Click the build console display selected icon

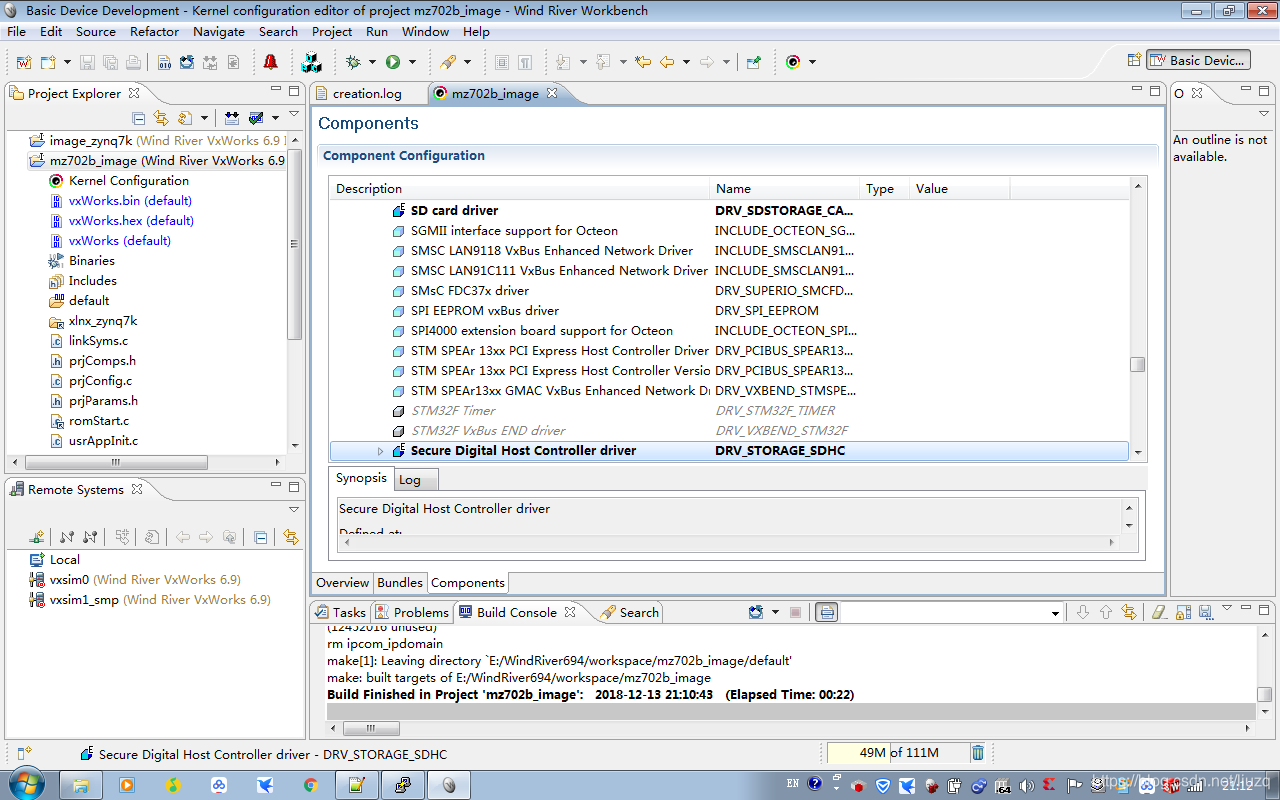(826, 612)
